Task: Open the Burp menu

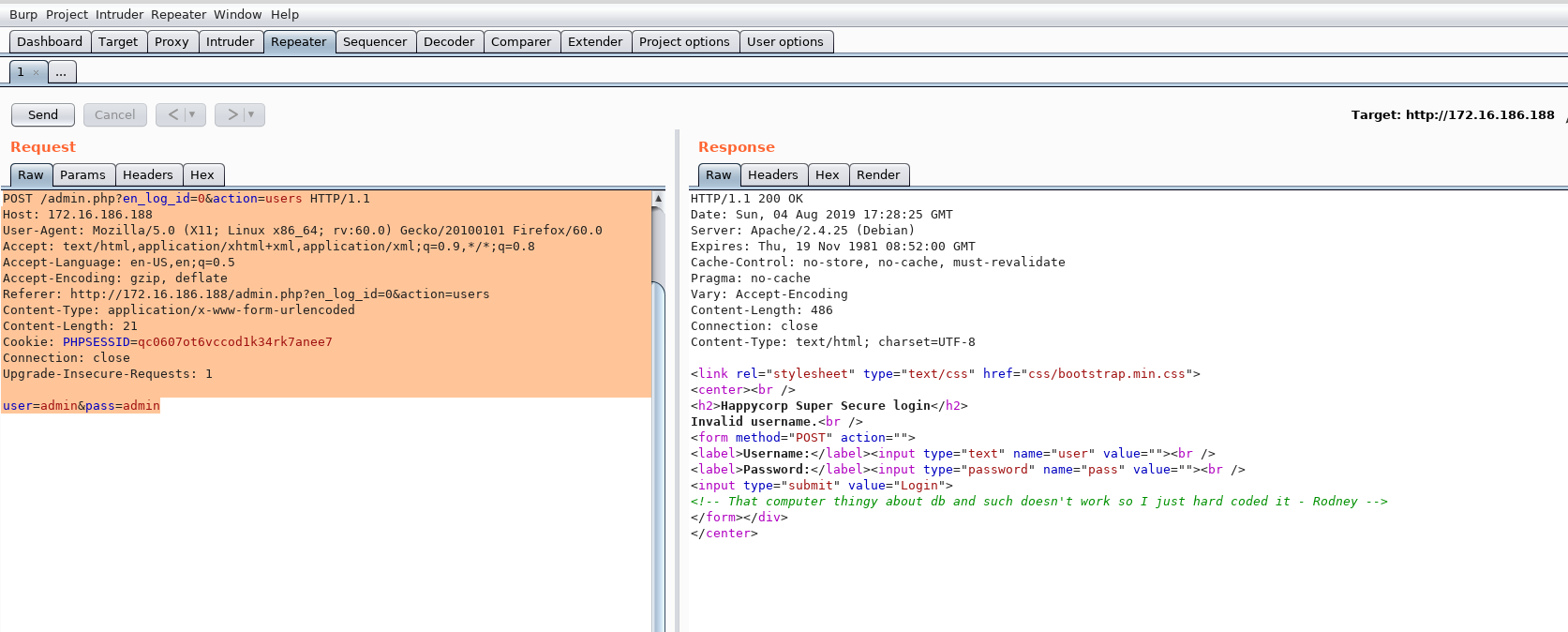Action: click(23, 14)
